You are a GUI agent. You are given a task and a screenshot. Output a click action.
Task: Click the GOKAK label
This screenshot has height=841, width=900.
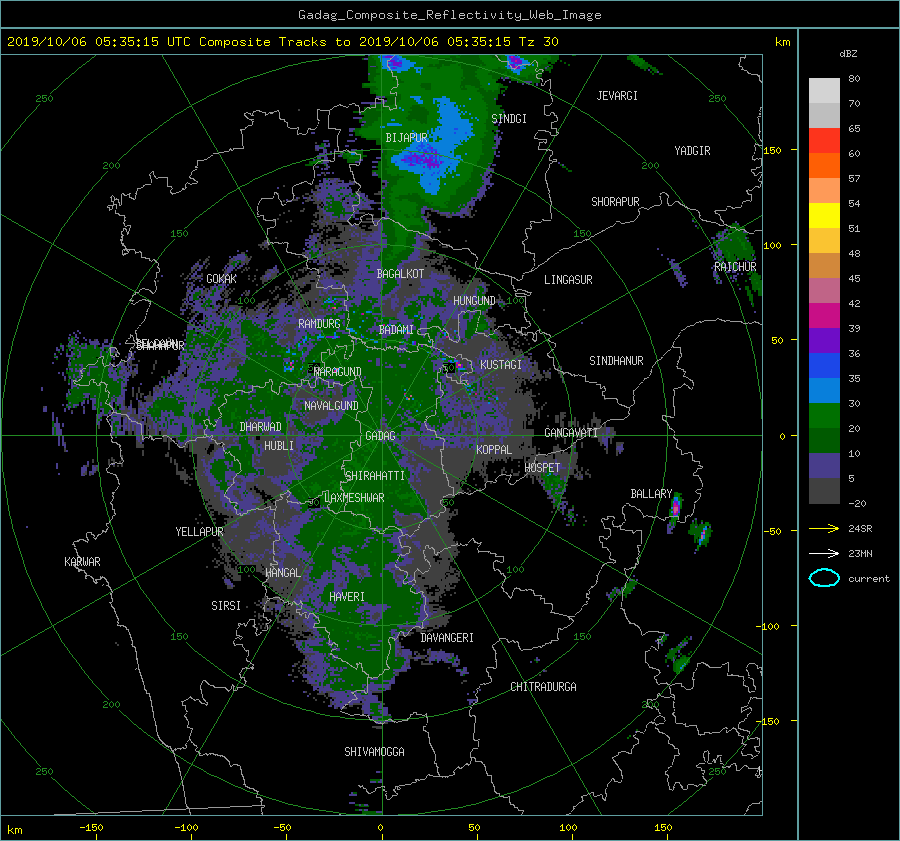(x=221, y=279)
